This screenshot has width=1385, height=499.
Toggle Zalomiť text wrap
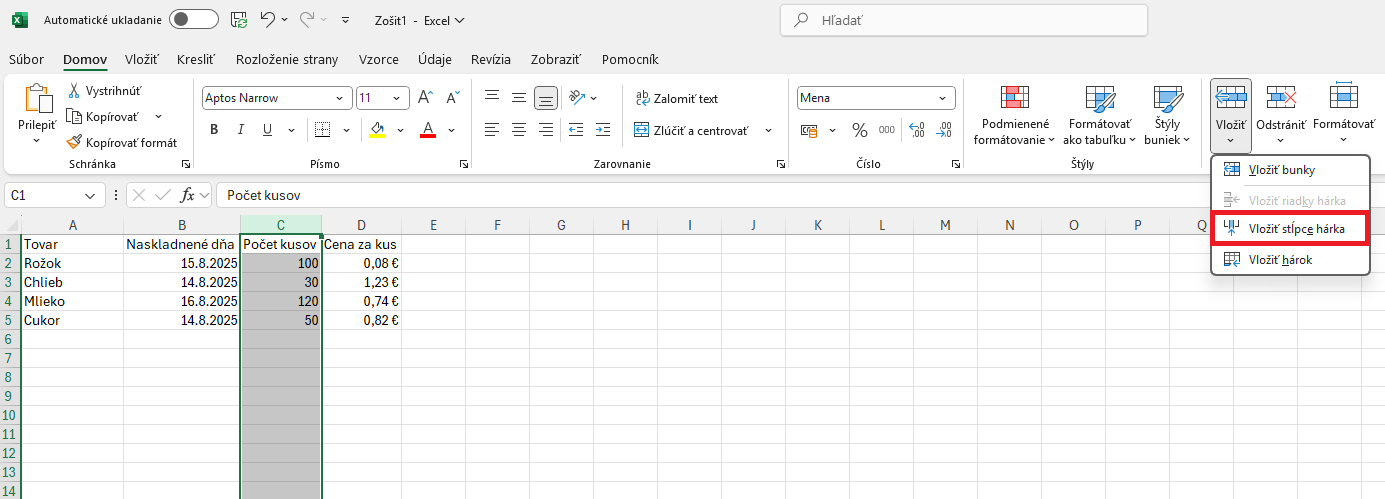click(677, 99)
